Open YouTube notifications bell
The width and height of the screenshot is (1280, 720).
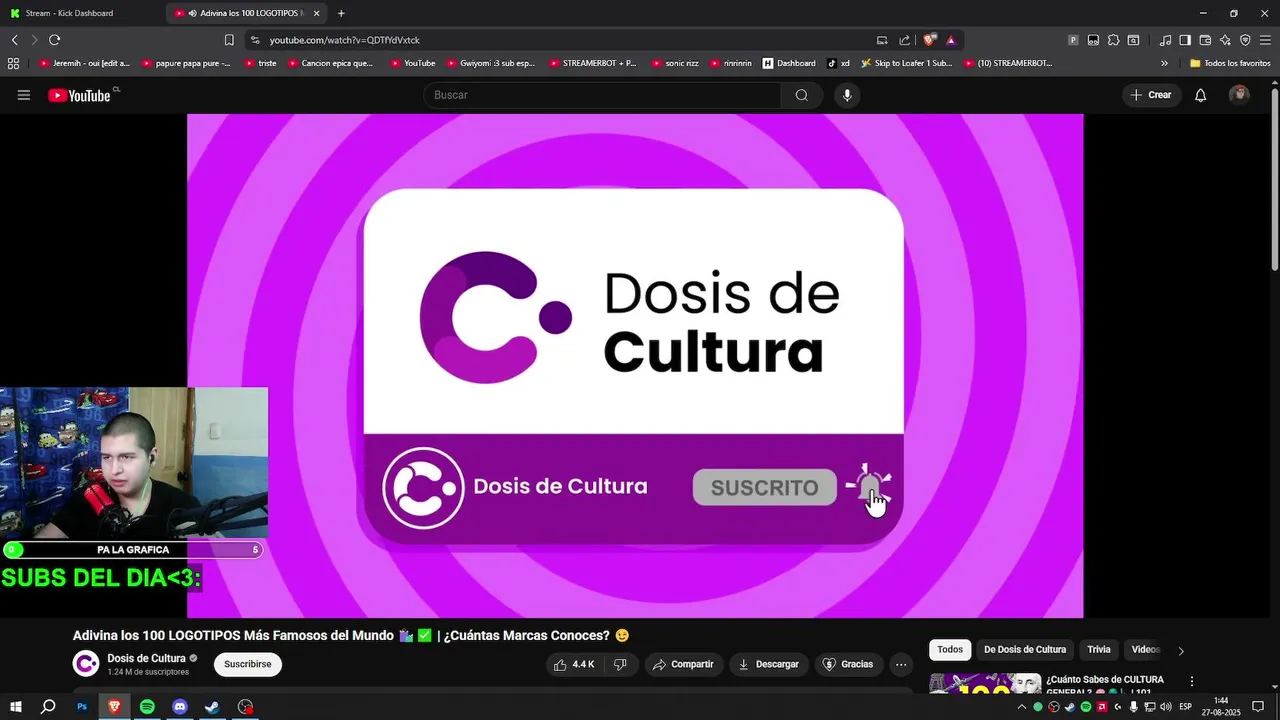tap(1201, 95)
